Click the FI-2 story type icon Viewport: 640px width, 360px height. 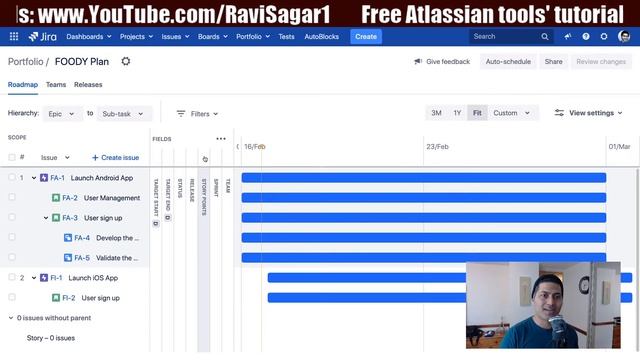tap(56, 298)
